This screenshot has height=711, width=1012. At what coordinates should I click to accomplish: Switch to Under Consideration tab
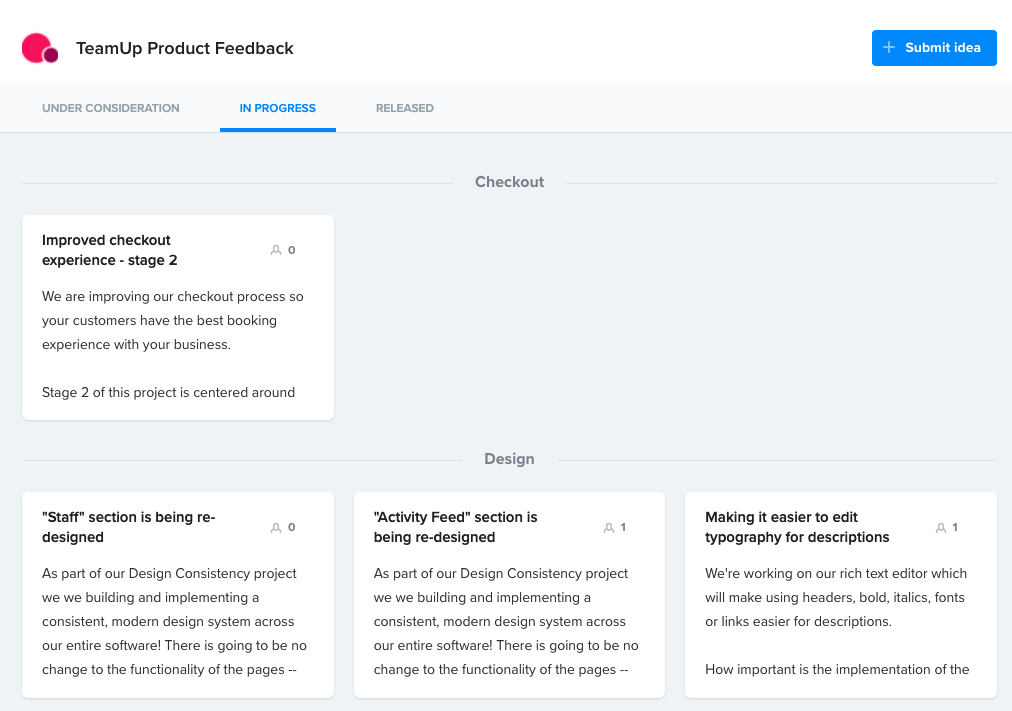(111, 108)
